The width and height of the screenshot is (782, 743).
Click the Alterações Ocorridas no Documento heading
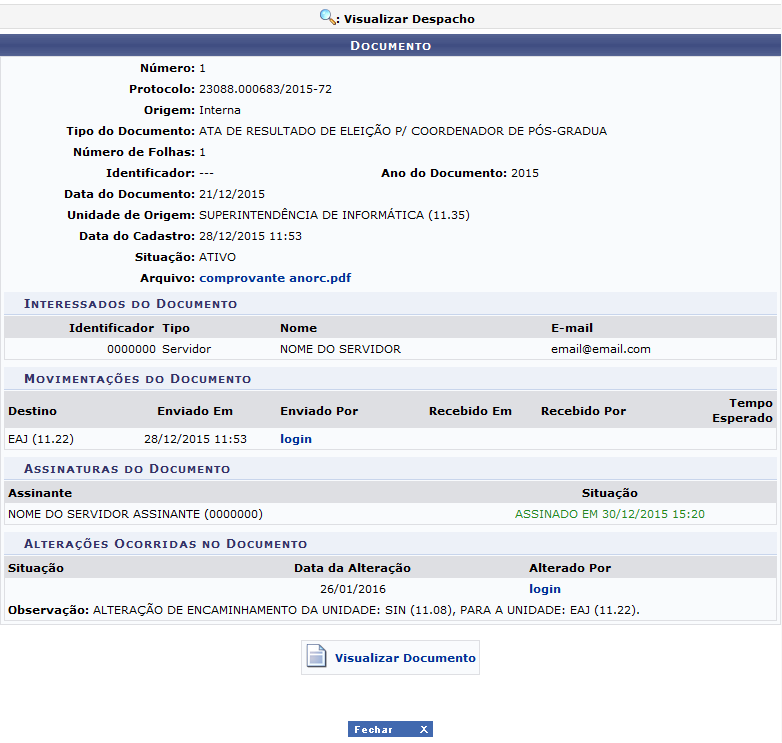pos(166,544)
